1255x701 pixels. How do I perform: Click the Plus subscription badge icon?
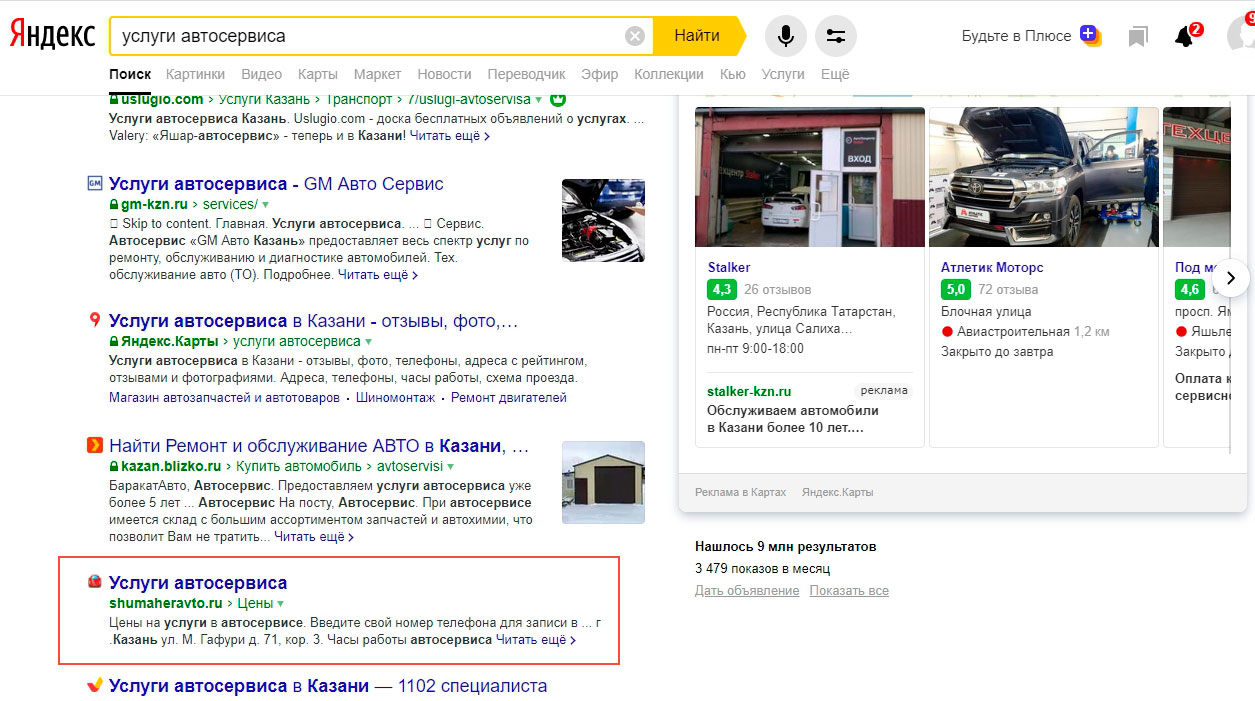pyautogui.click(x=1090, y=35)
